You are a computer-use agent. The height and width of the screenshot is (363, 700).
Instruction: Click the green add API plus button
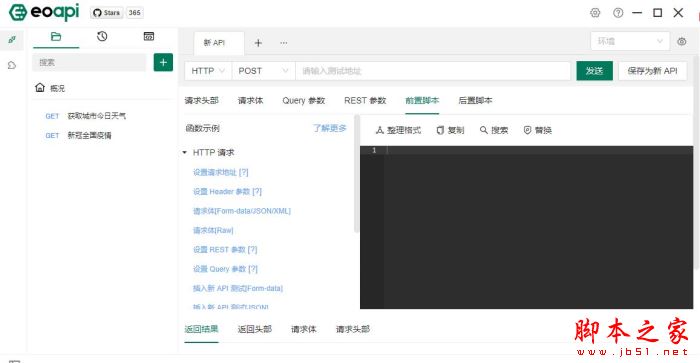click(163, 62)
